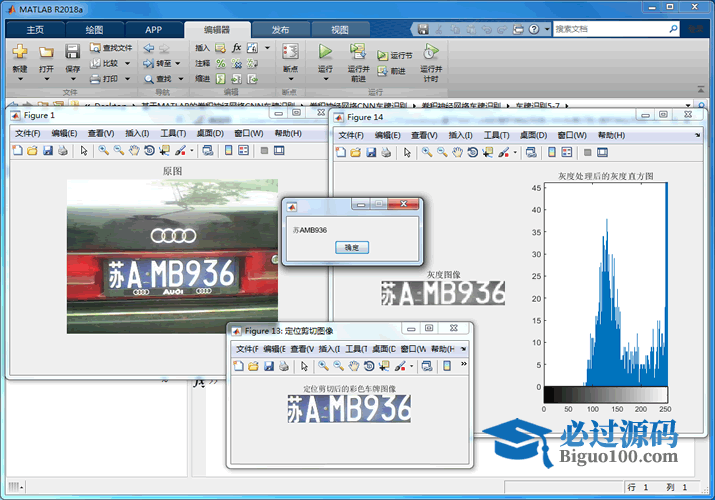Viewport: 715px width, 500px height.
Task: Open 桌面(D) menu in Figure 14
Action: tap(533, 135)
